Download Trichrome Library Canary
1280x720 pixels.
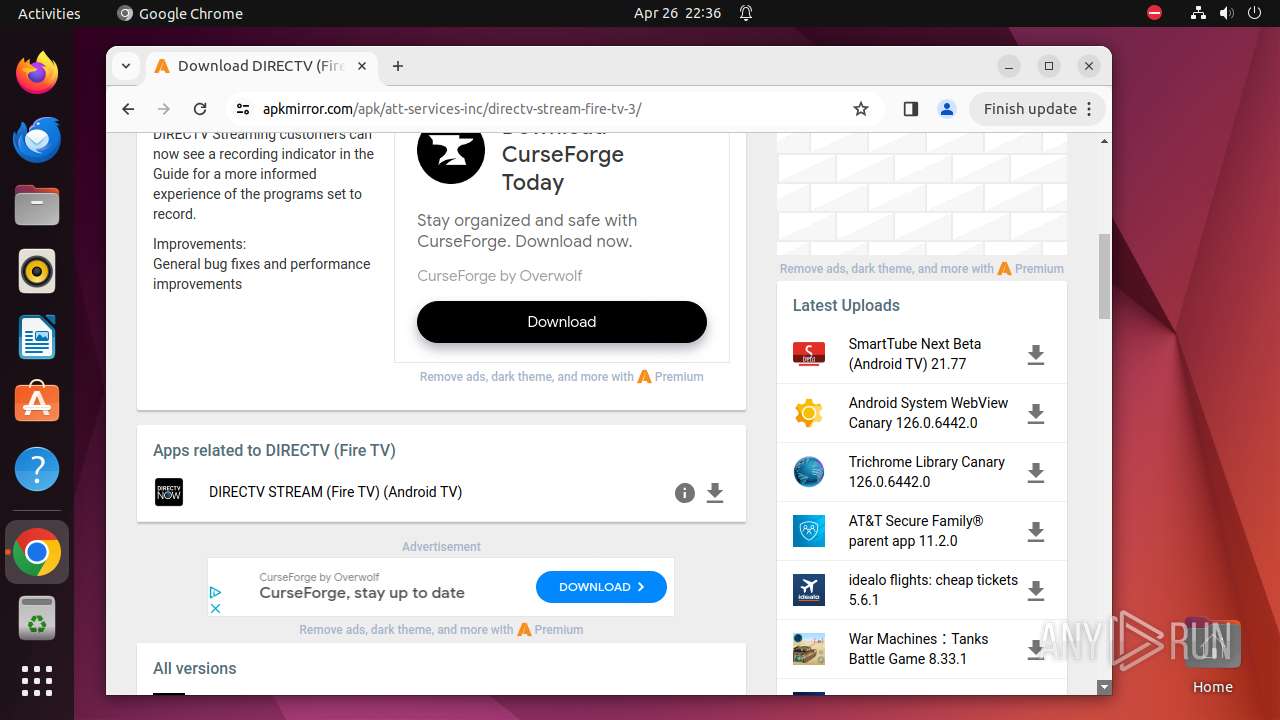pos(1036,472)
